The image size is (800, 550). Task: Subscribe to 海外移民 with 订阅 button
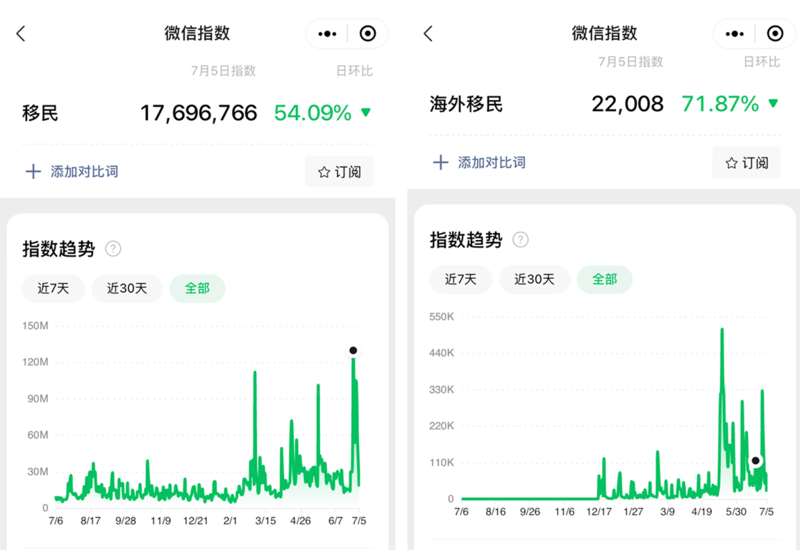(746, 162)
